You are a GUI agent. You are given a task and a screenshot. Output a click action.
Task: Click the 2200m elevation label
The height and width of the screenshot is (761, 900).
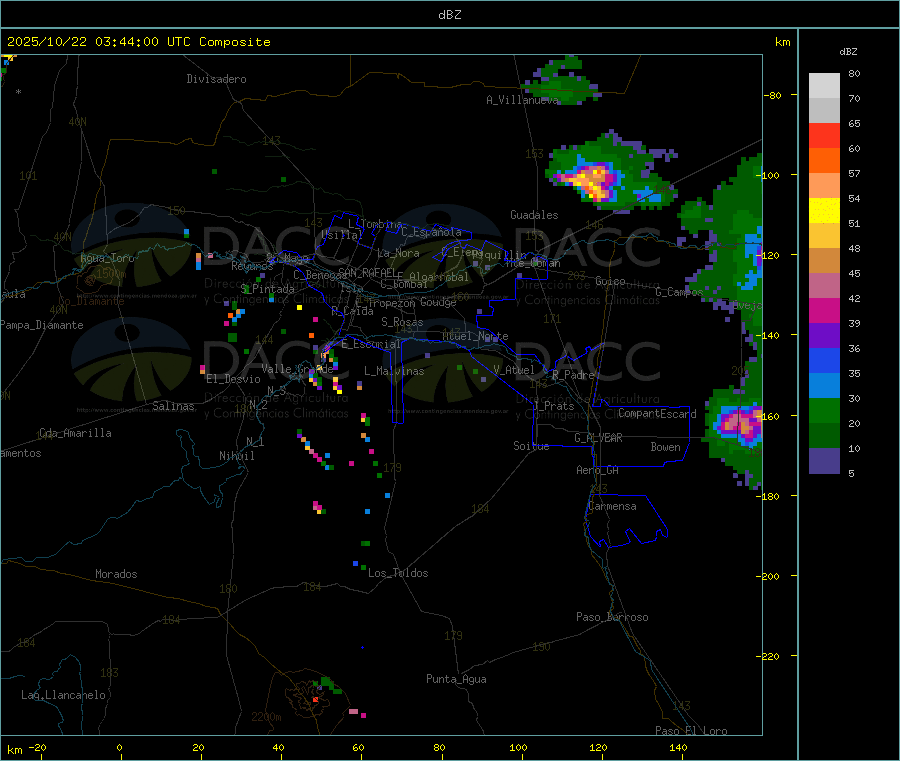(266, 717)
